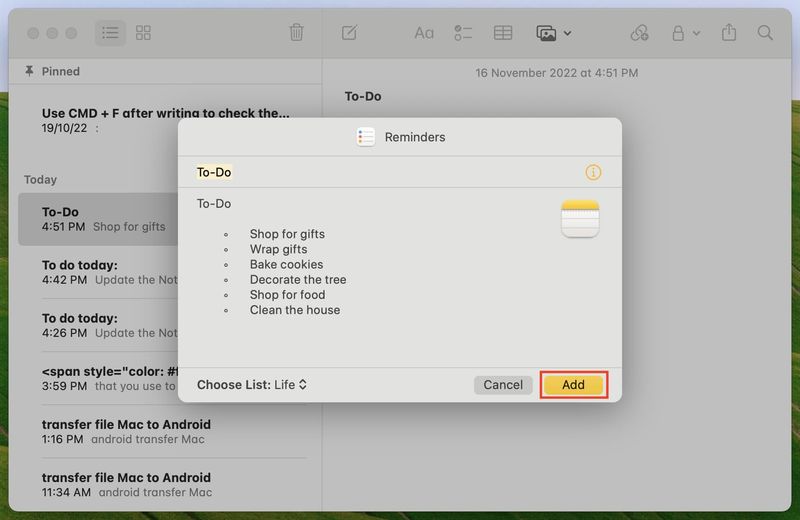
Task: Open the Choose List: Life dropdown
Action: pyautogui.click(x=252, y=385)
